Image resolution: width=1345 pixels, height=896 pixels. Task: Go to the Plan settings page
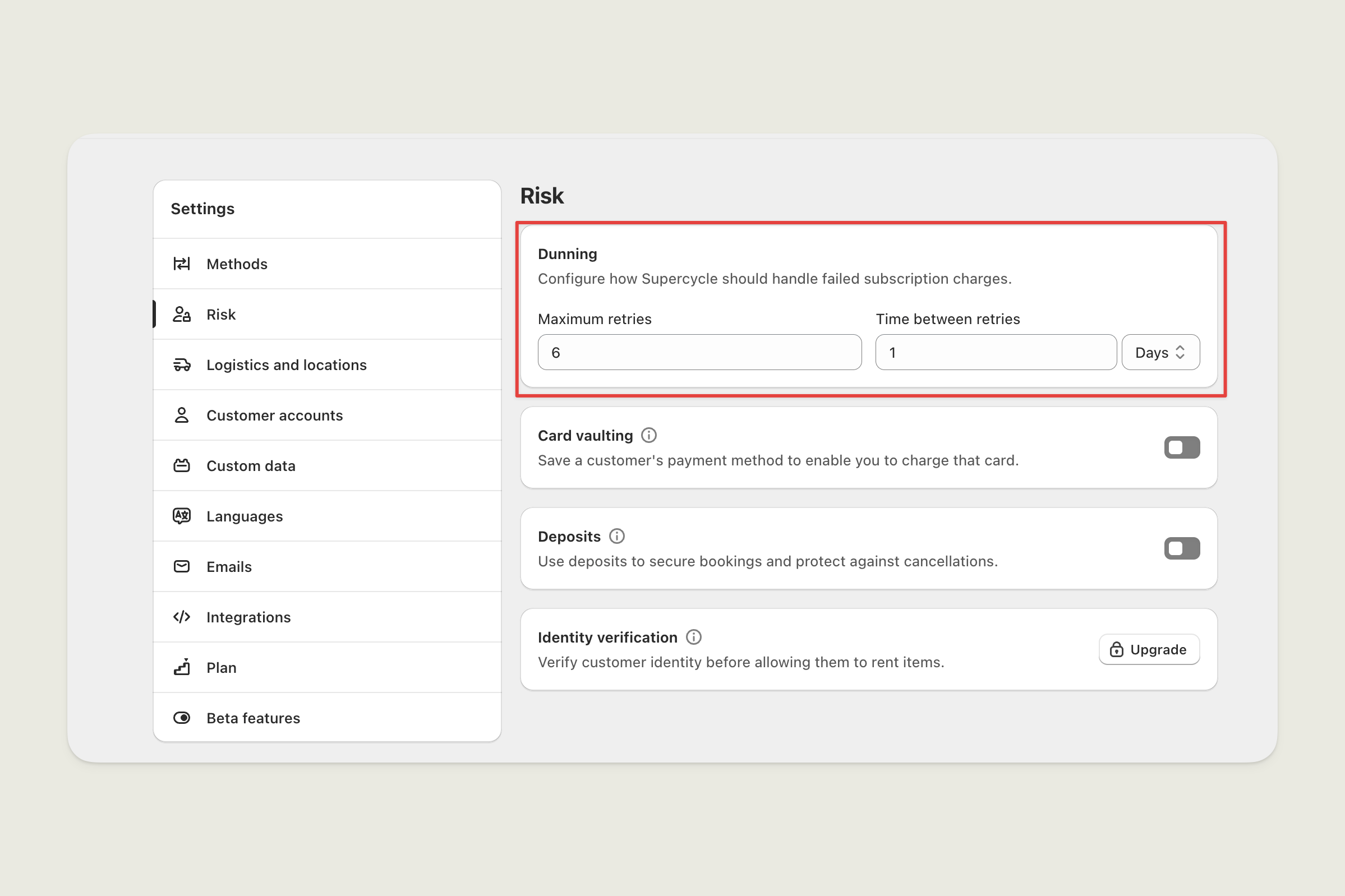221,667
